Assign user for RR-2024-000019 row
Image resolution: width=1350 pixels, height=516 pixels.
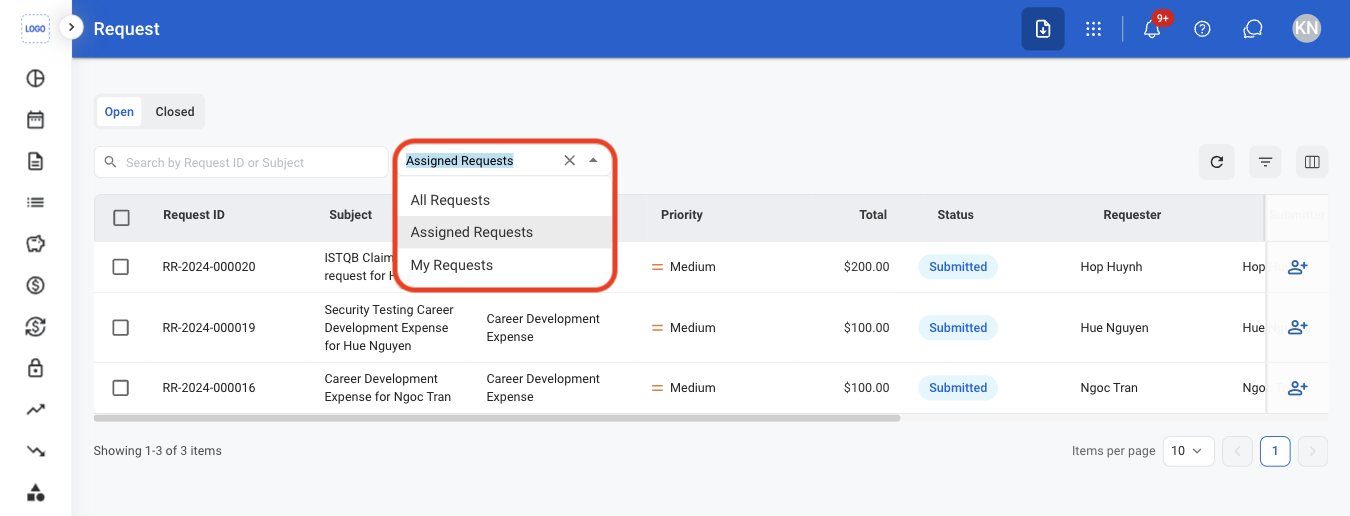[x=1298, y=327]
